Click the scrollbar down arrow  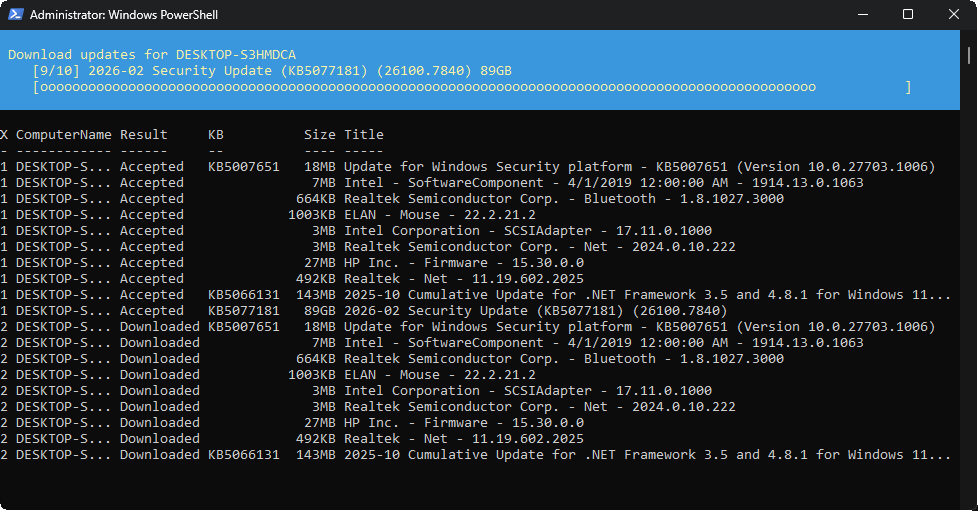click(971, 503)
